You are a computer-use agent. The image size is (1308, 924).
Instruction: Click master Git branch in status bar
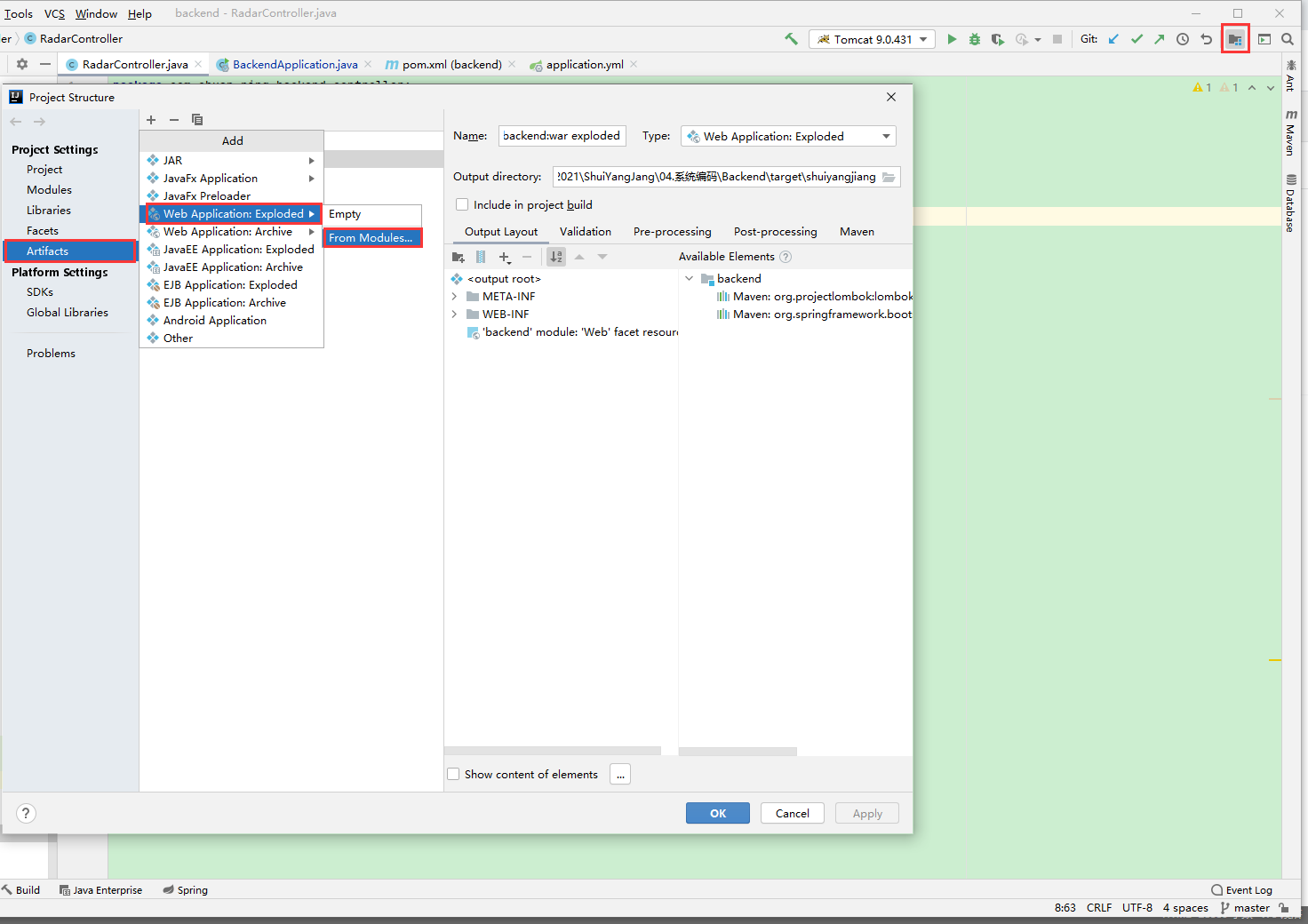click(x=1246, y=908)
